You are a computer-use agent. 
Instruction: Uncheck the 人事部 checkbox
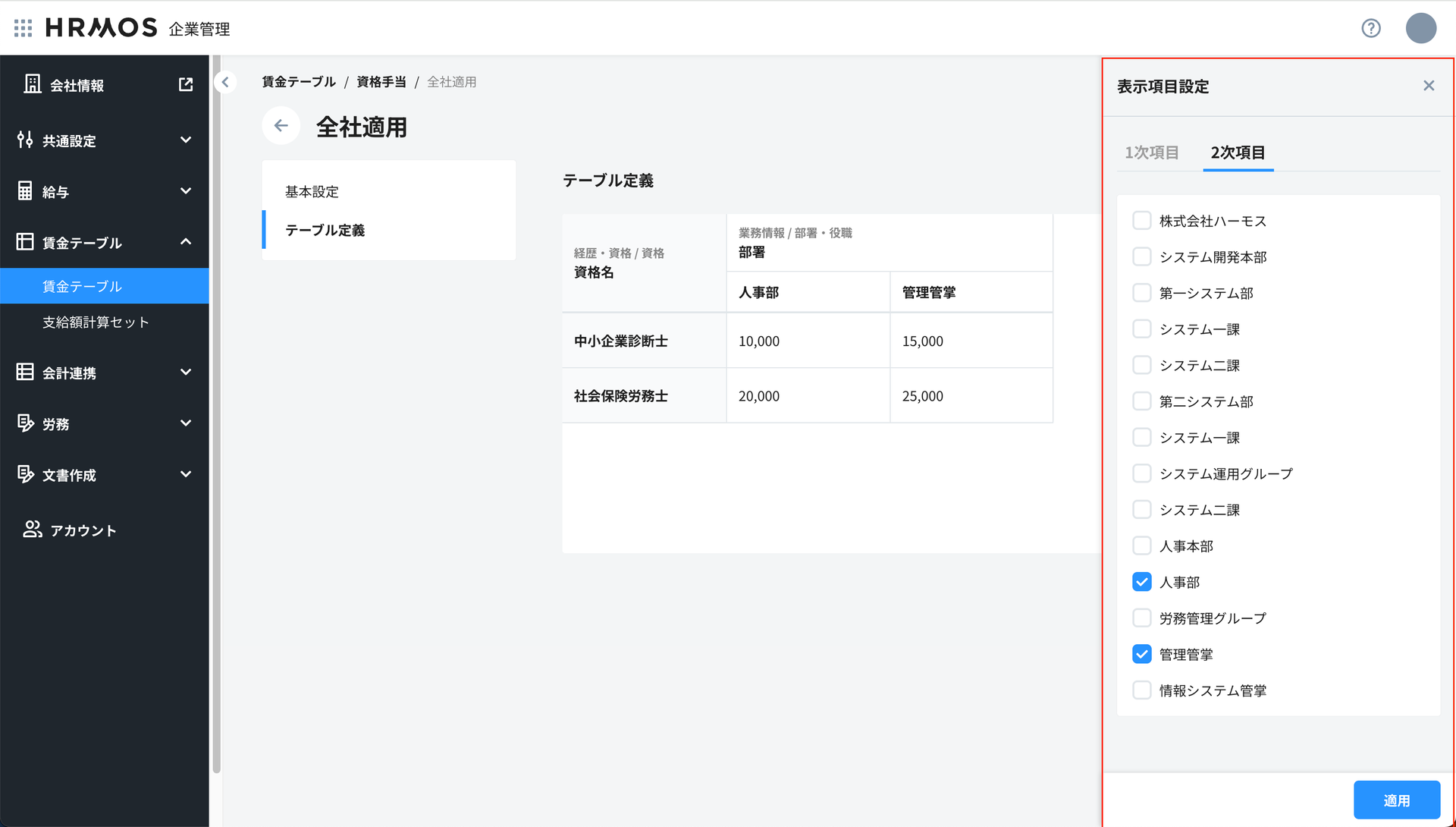[1141, 582]
